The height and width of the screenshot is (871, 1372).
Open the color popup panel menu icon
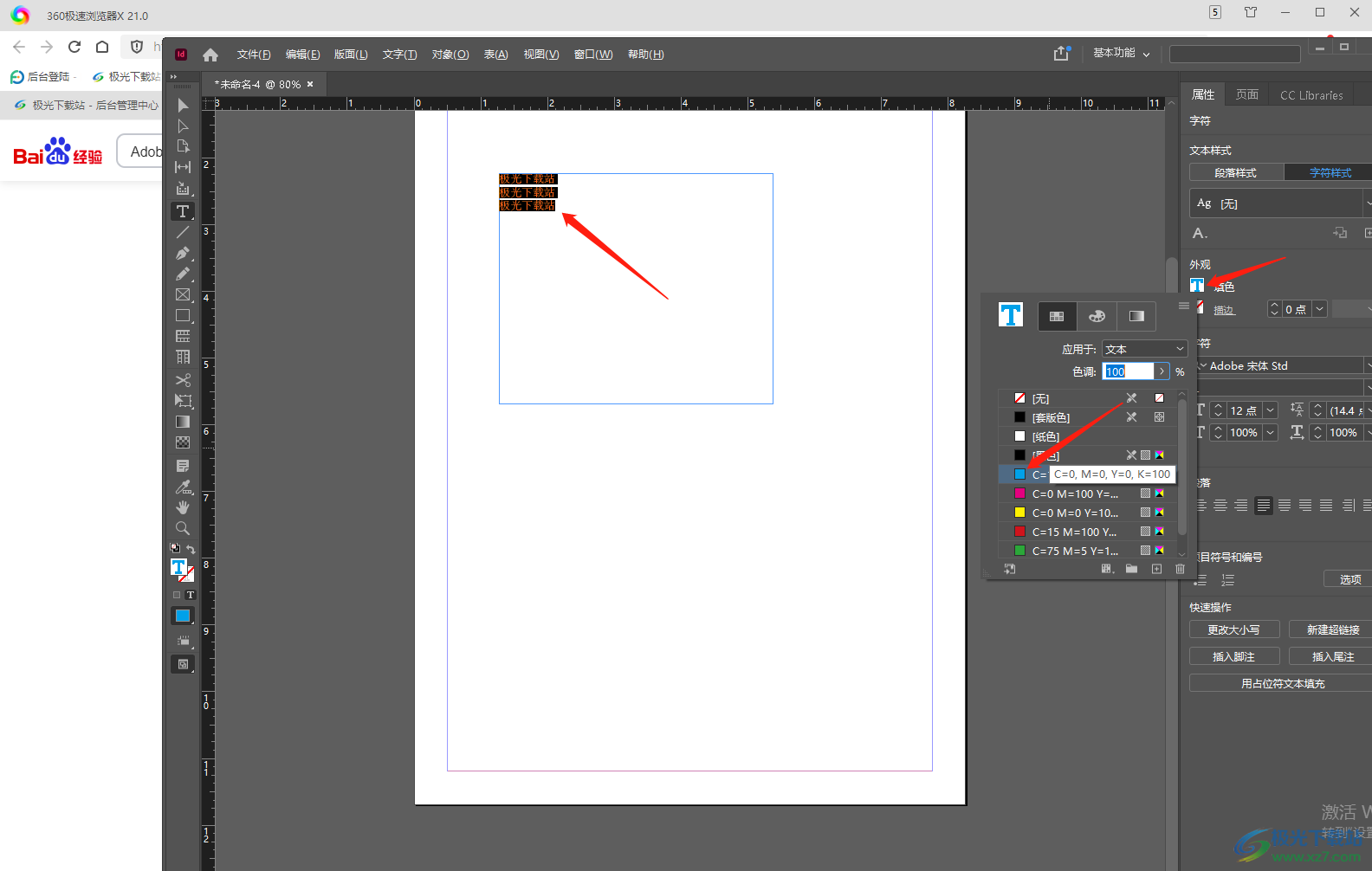pos(1184,306)
